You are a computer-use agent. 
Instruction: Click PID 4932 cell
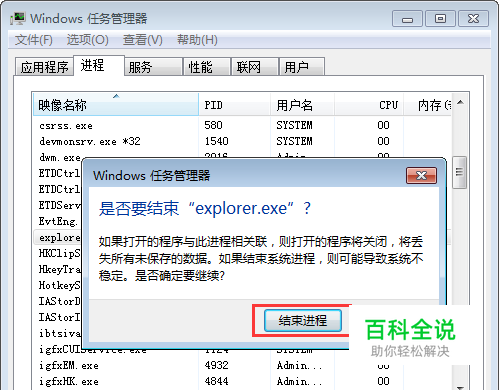pyautogui.click(x=217, y=365)
